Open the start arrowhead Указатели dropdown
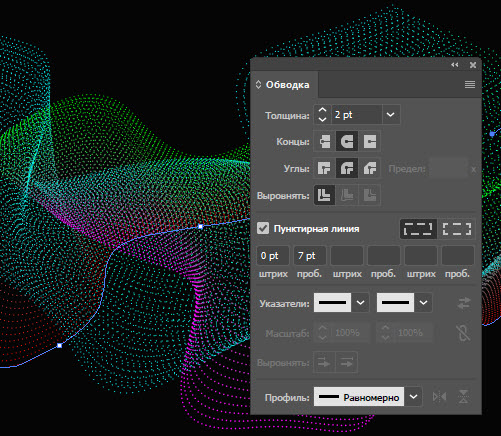Image resolution: width=501 pixels, height=436 pixels. pyautogui.click(x=360, y=303)
